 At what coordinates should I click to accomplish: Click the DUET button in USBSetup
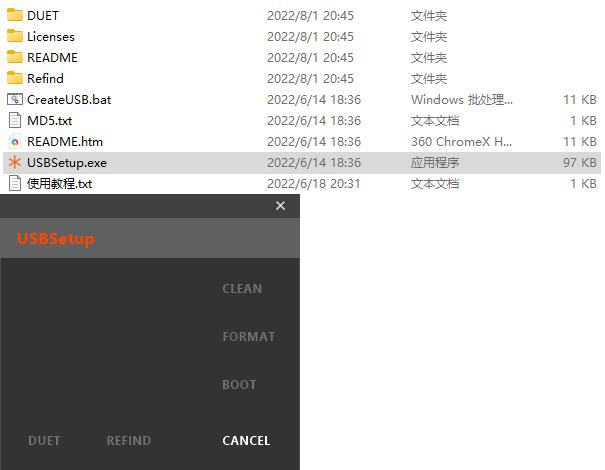pos(44,441)
